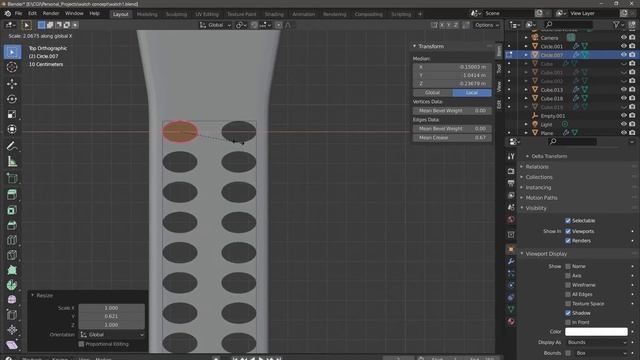Select the Shrink/Fatten tool

pos(12,330)
